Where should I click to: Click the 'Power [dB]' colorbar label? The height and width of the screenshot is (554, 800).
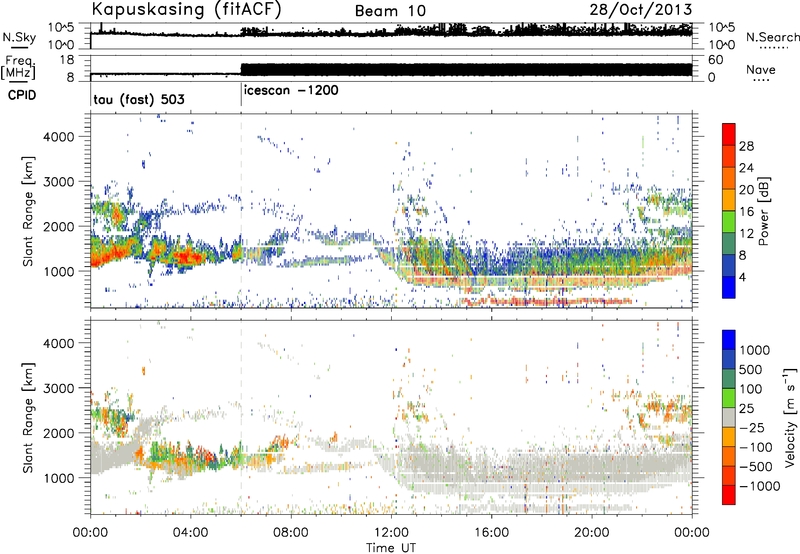(763, 211)
